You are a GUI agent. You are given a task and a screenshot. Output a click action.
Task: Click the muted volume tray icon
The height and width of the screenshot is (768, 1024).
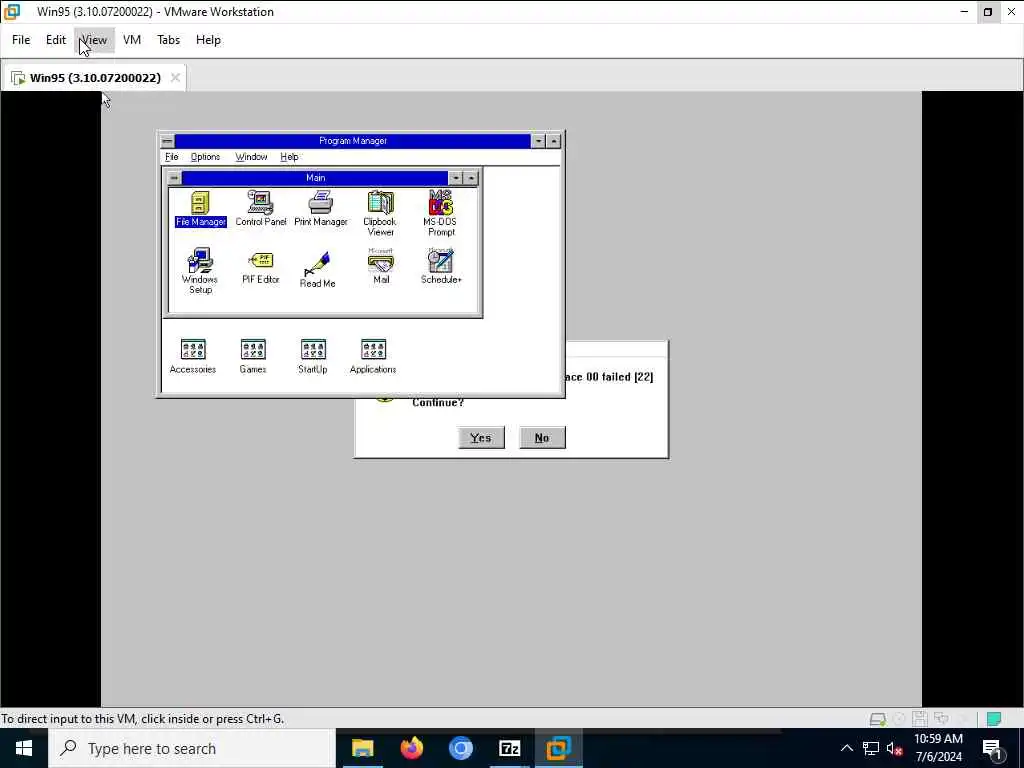coord(894,748)
